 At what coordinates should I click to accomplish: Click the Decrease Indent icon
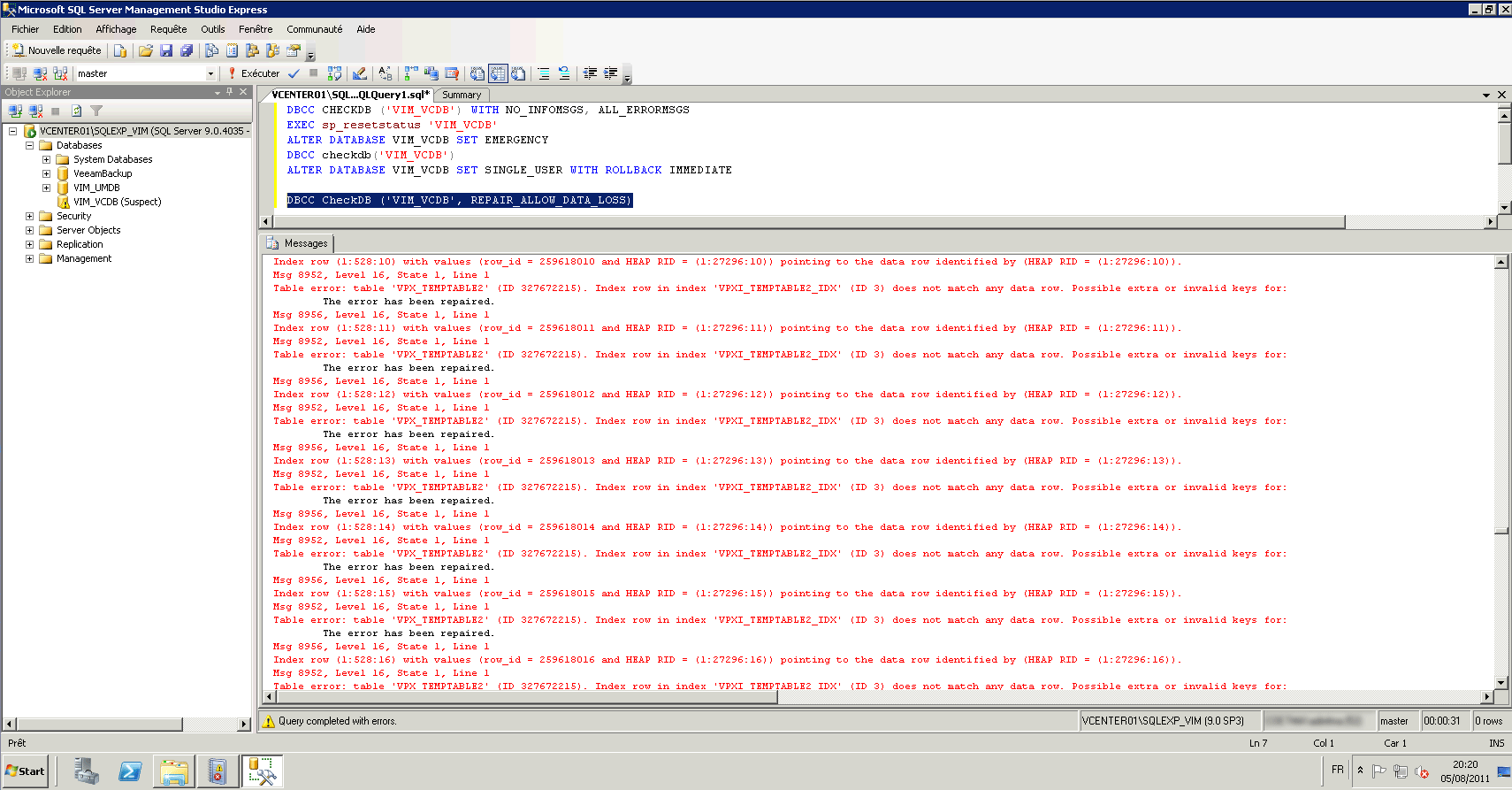pos(590,73)
